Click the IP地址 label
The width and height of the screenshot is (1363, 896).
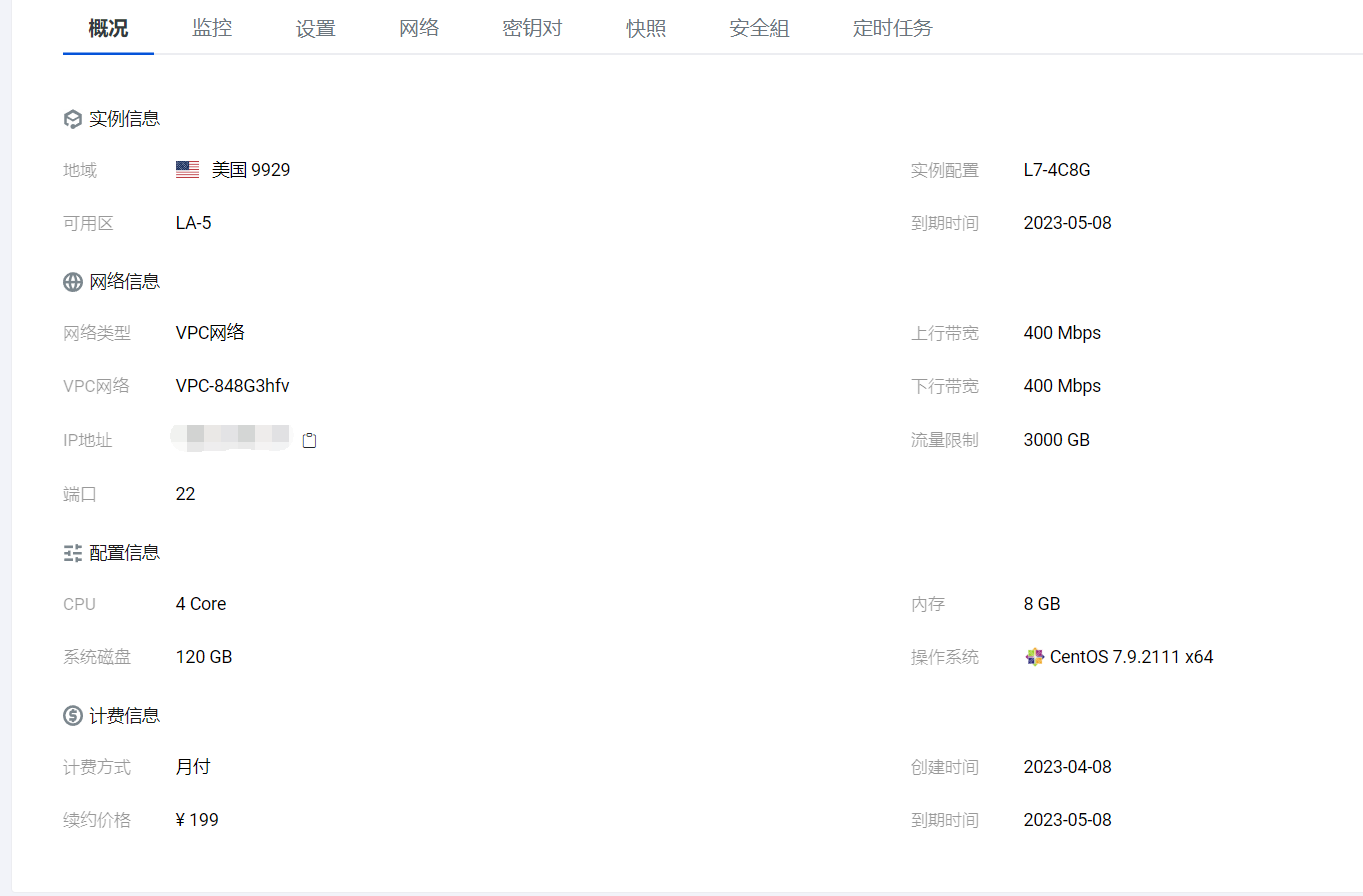pos(88,440)
